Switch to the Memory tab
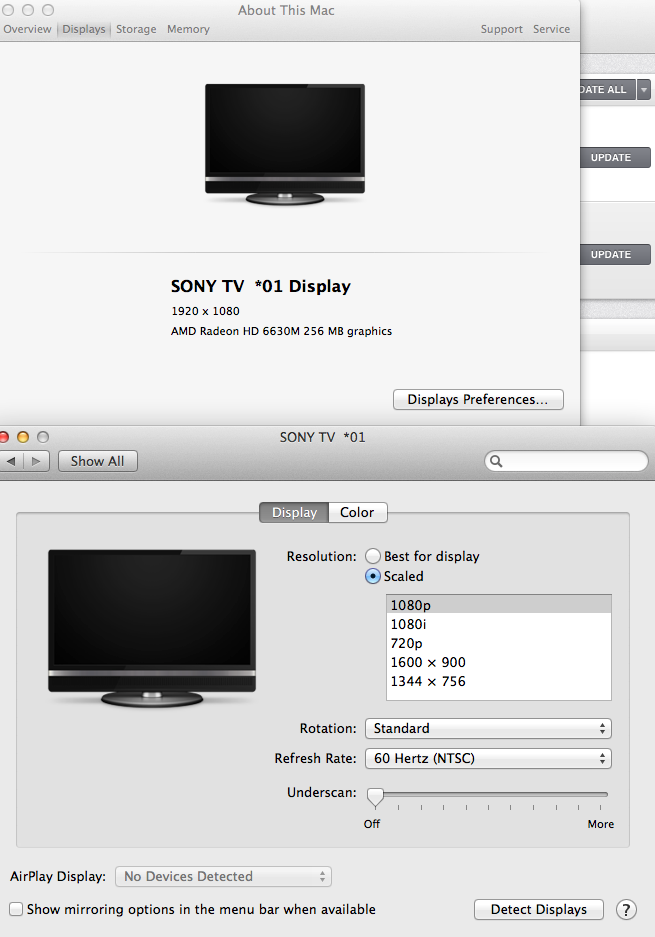Image resolution: width=655 pixels, height=937 pixels. [x=188, y=29]
